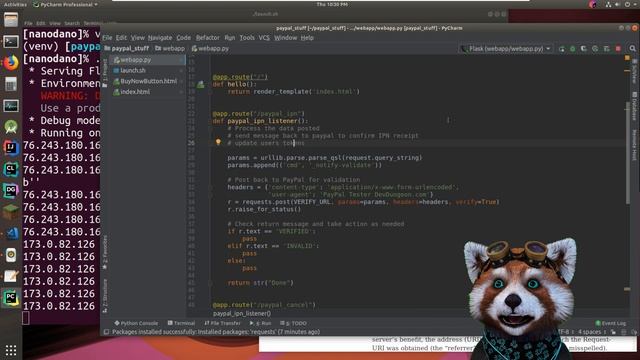Open Terminal tool window tab

(x=181, y=323)
